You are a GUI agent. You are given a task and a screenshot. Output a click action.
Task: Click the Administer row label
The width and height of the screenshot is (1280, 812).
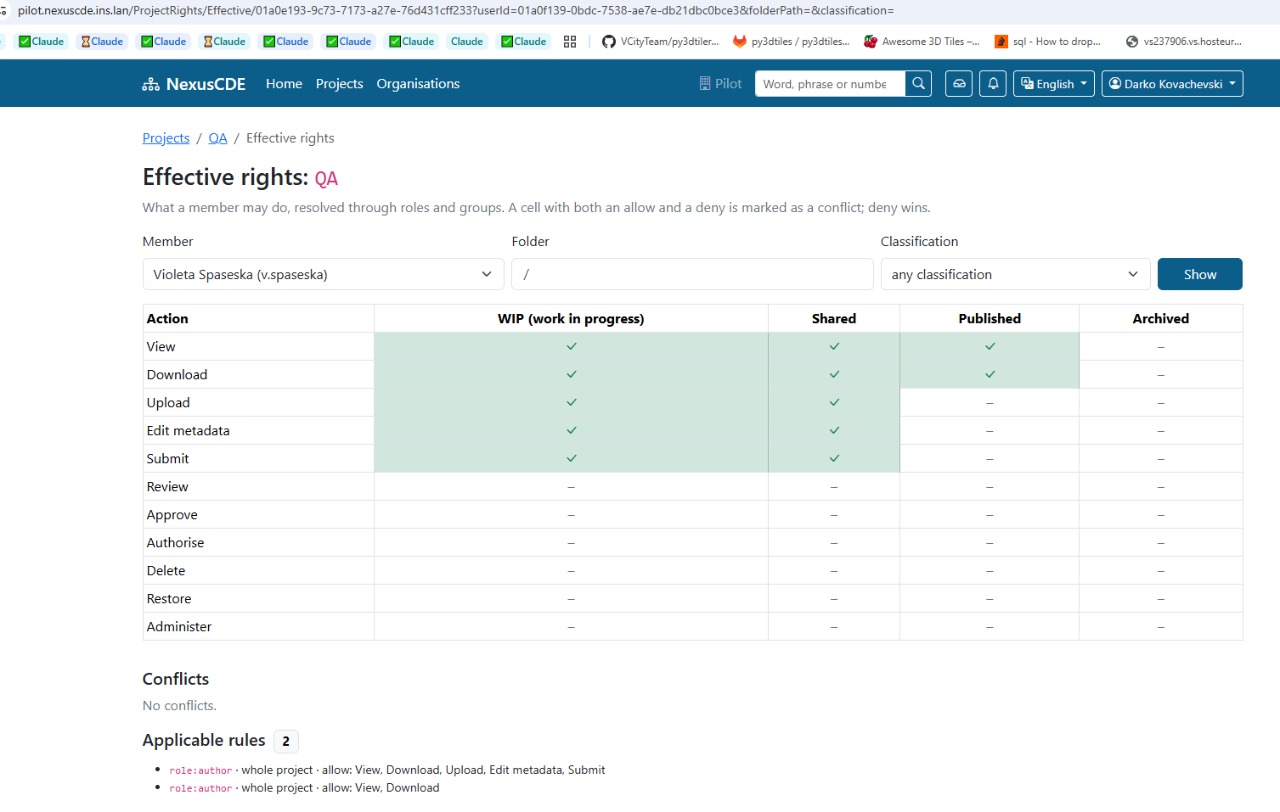click(x=179, y=627)
